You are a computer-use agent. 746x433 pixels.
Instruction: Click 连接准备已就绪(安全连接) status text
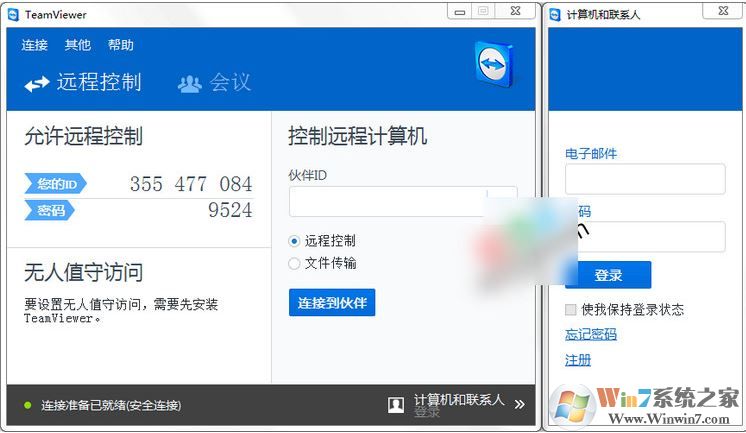coord(111,405)
